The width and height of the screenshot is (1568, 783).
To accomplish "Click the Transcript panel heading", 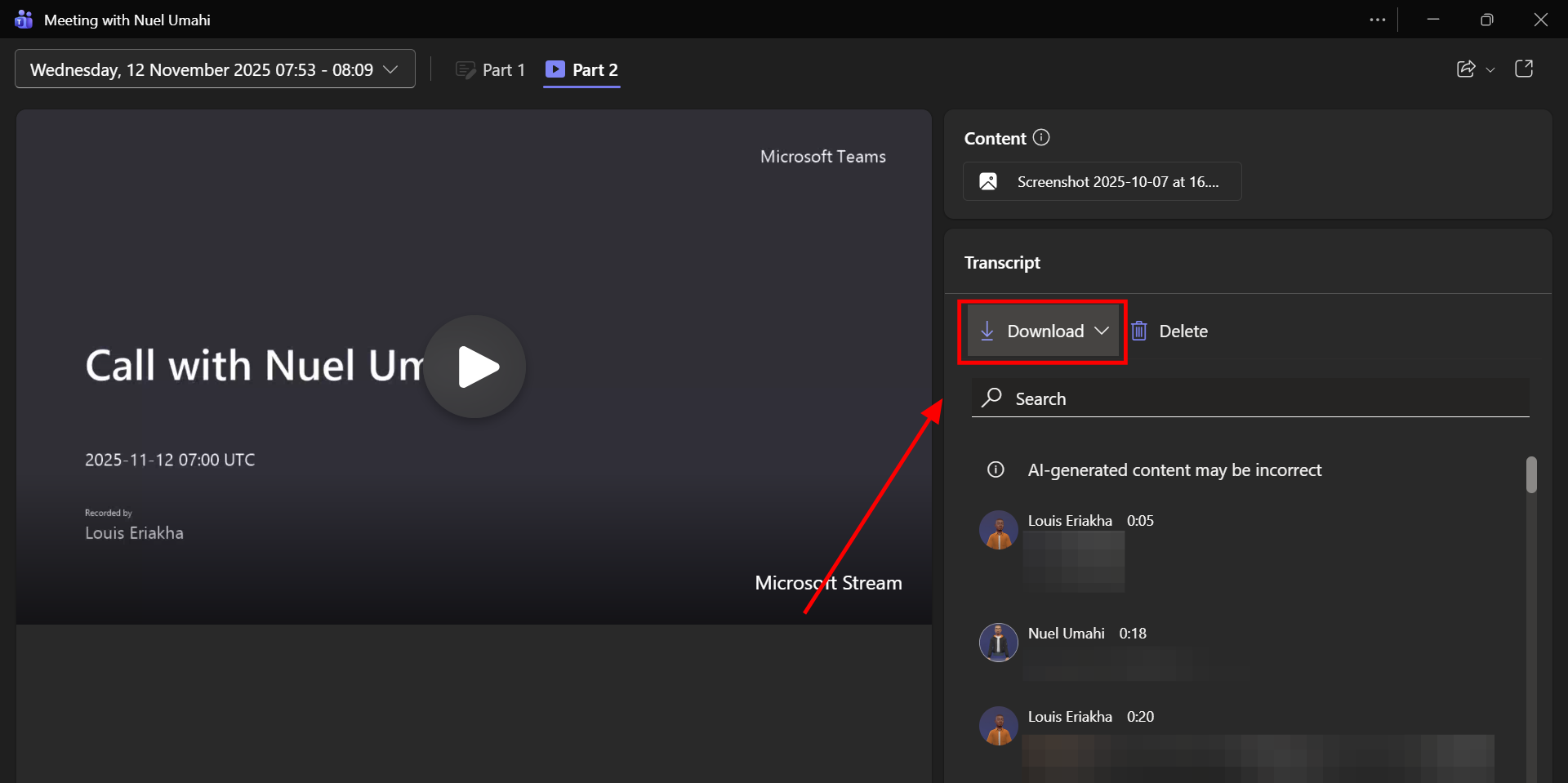I will click(x=1002, y=263).
